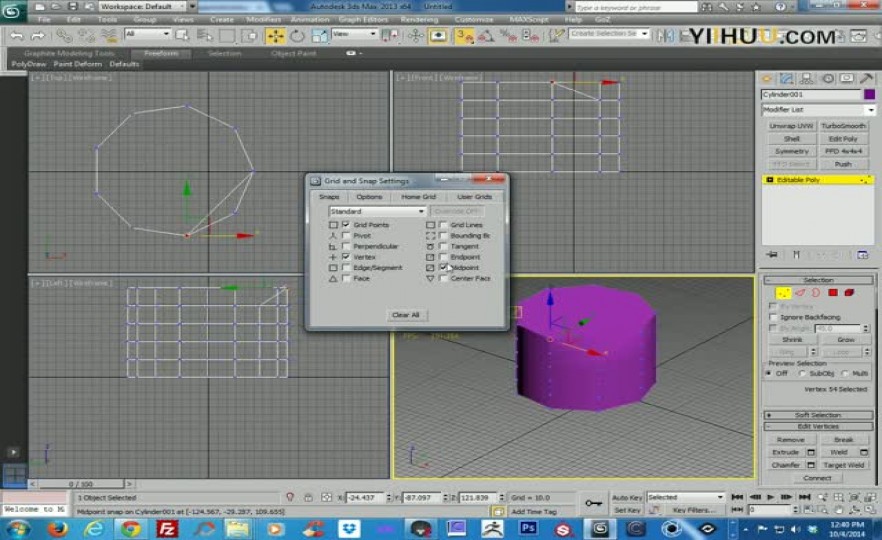Click Play Animation button
882x540 pixels.
point(771,497)
